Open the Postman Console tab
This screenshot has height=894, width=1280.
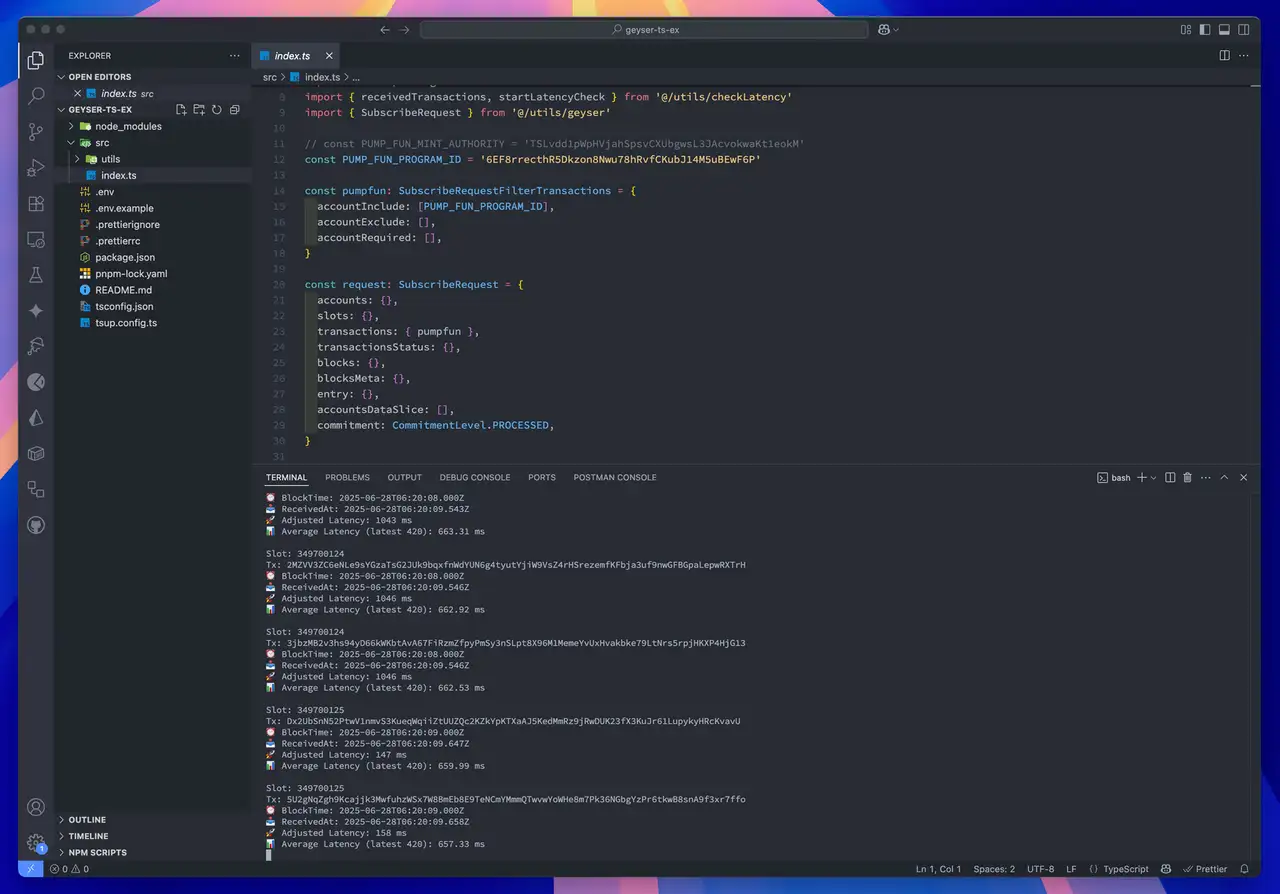point(614,477)
